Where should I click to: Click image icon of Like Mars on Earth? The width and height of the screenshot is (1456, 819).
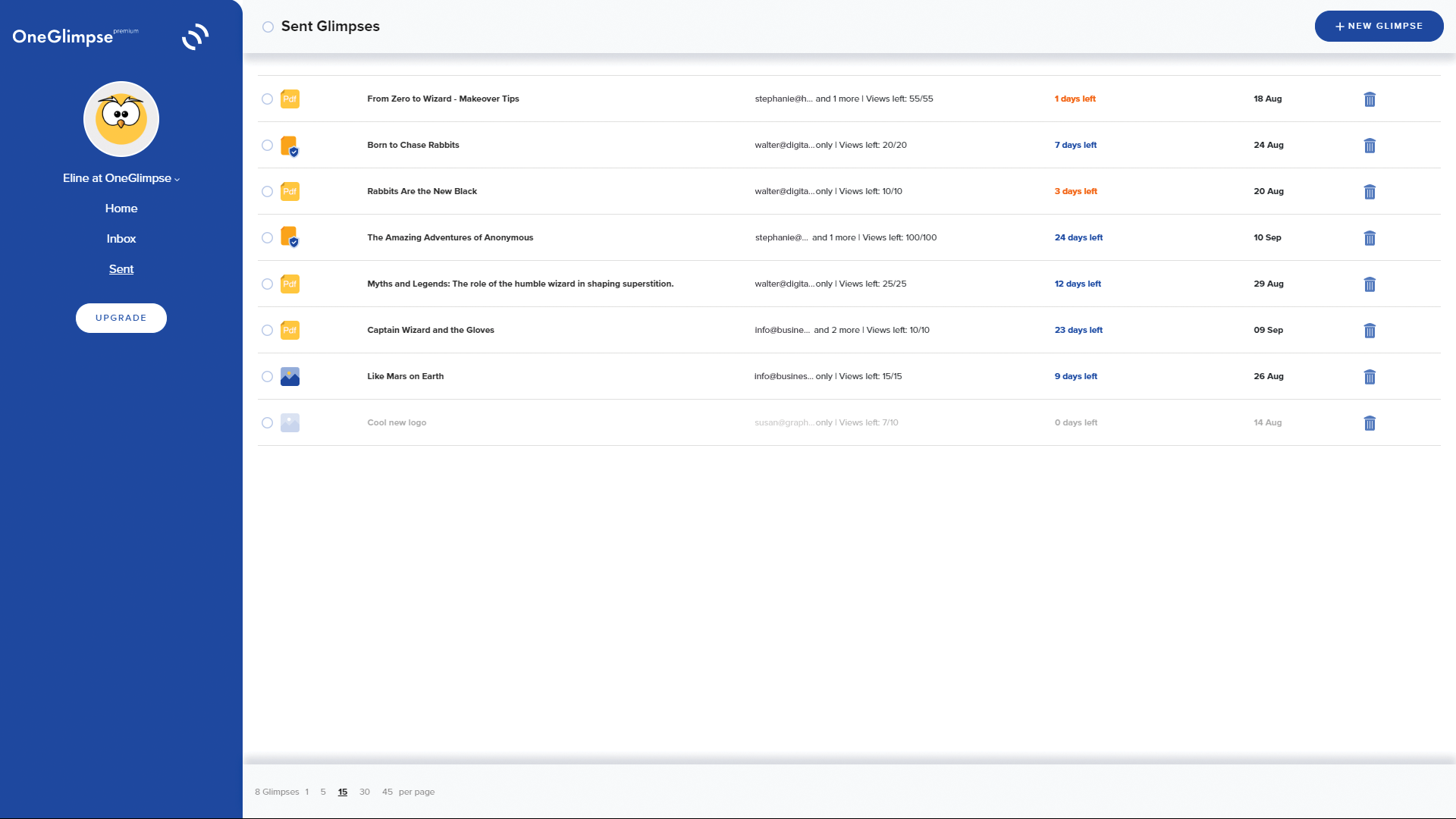(x=290, y=377)
